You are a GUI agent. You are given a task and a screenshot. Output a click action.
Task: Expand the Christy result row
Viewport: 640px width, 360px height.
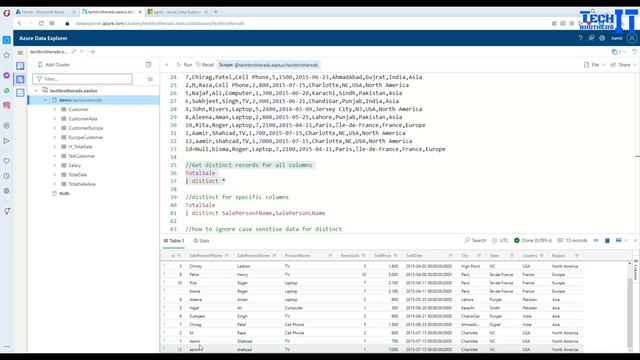(x=164, y=266)
